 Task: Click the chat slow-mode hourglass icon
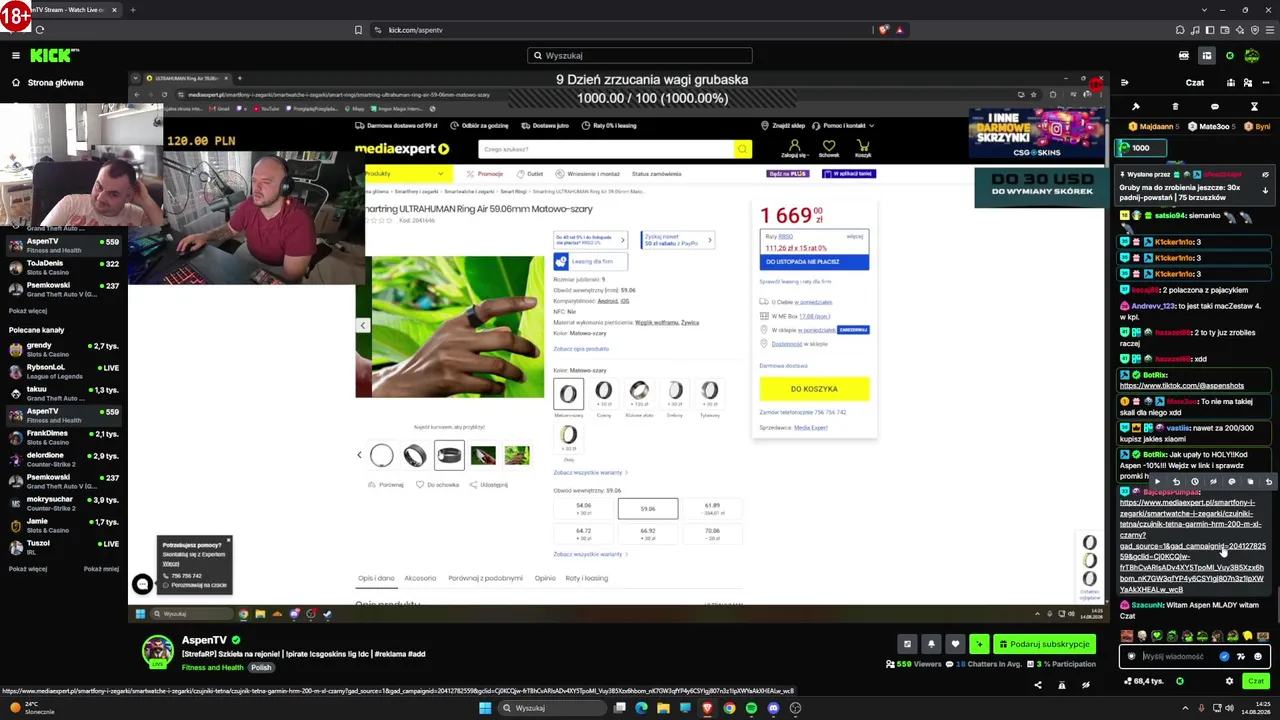click(1254, 106)
